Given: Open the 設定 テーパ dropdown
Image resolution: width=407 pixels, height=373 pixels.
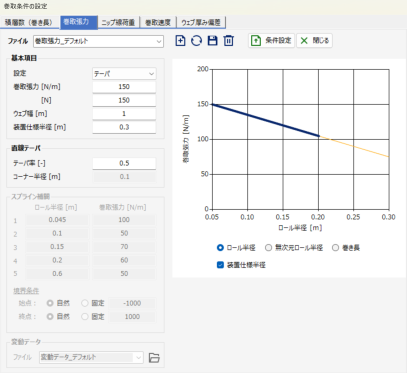Looking at the screenshot, I should coord(124,74).
